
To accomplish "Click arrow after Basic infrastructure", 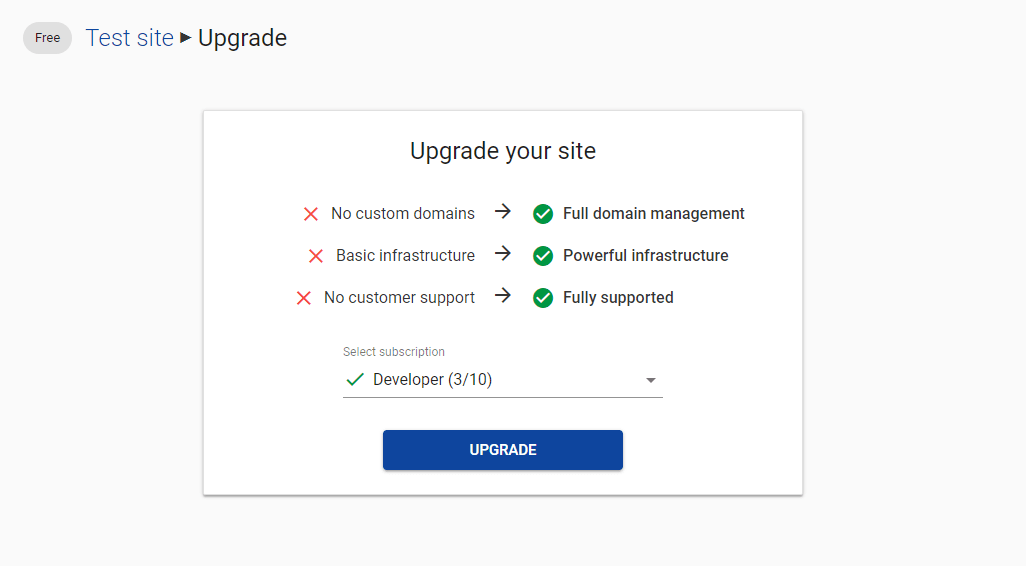I will (x=503, y=253).
